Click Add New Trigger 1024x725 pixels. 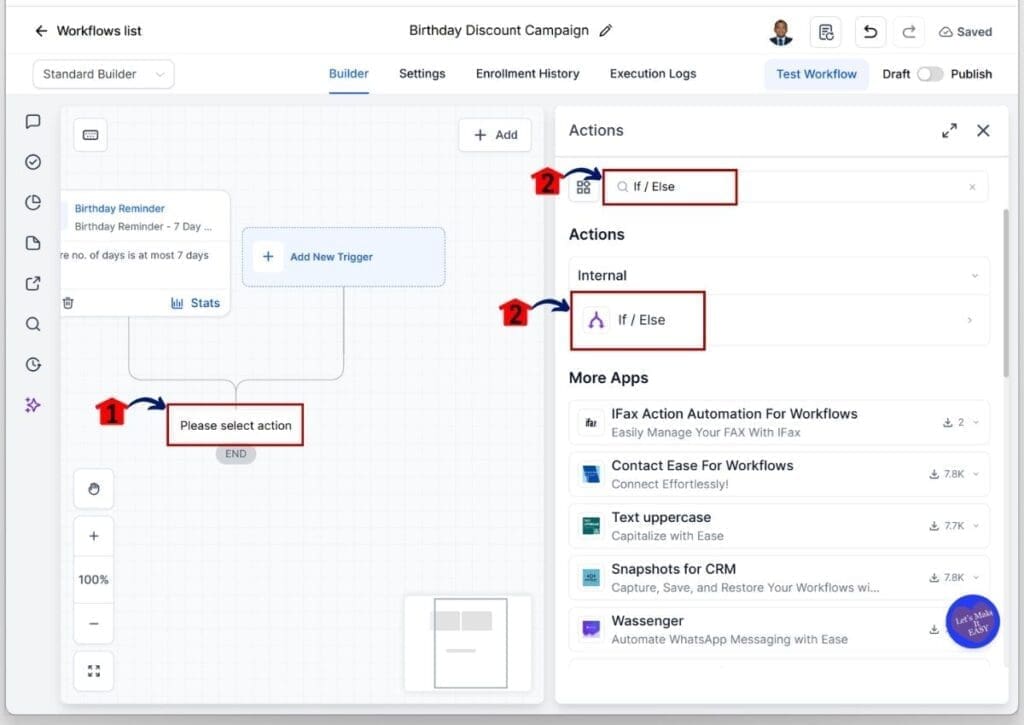point(344,257)
